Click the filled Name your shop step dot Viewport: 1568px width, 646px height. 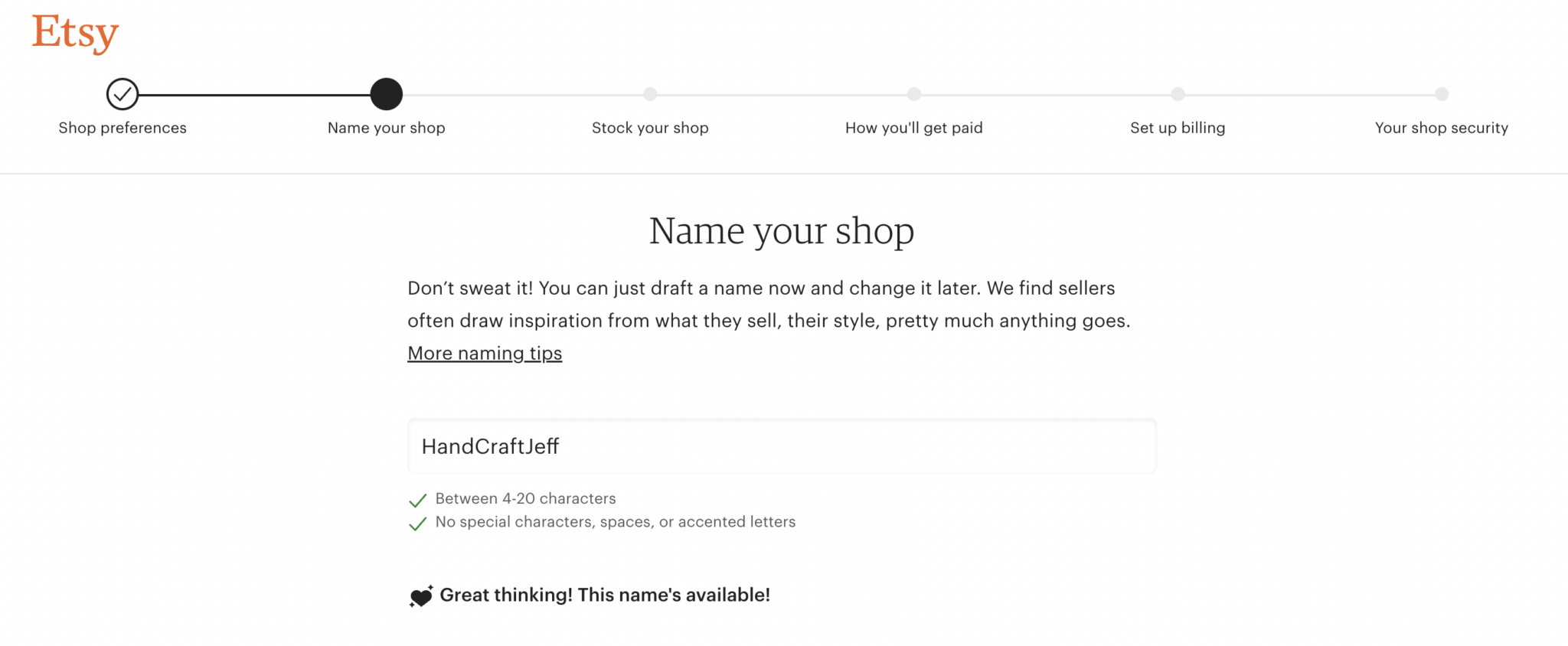[387, 94]
